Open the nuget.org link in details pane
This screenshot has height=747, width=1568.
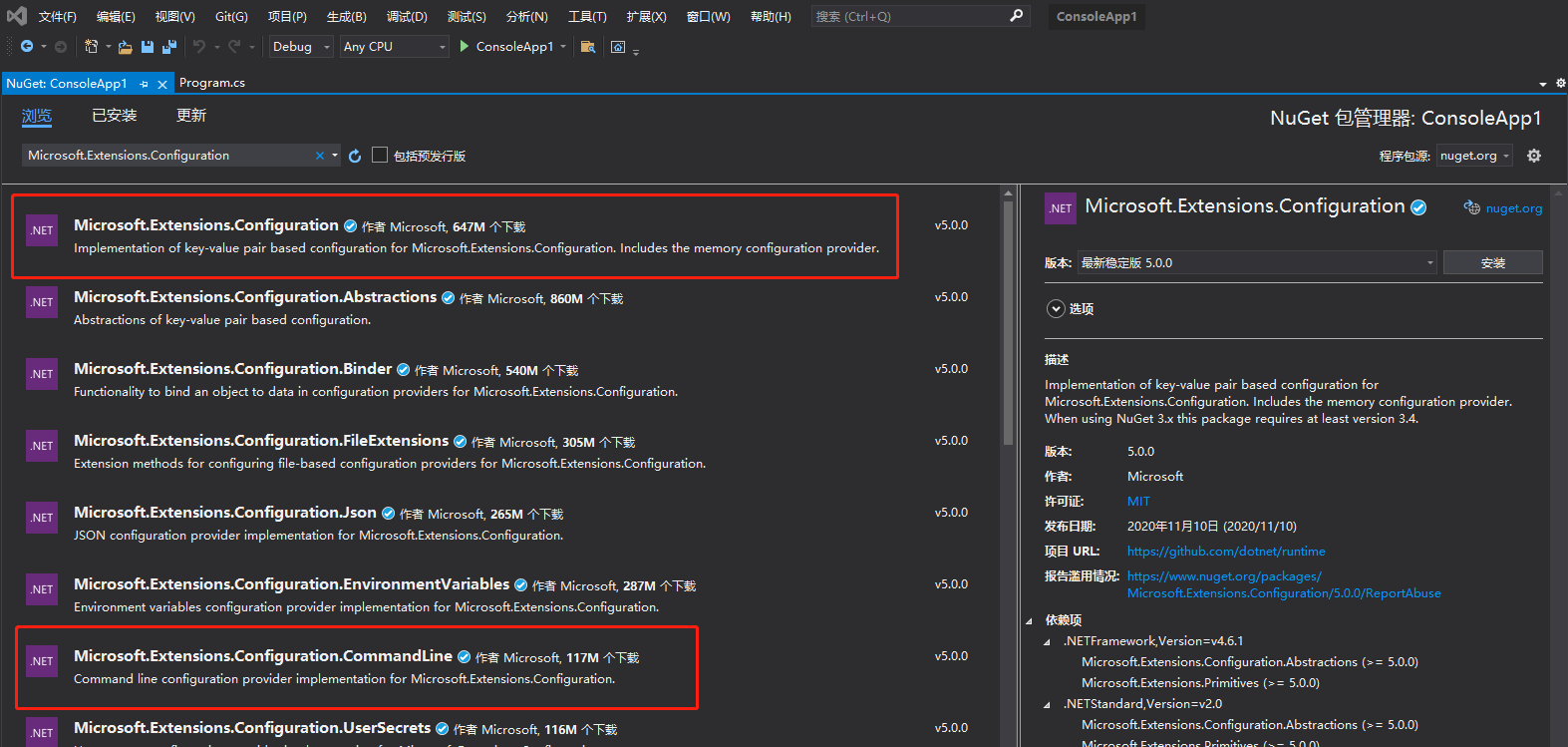1514,208
